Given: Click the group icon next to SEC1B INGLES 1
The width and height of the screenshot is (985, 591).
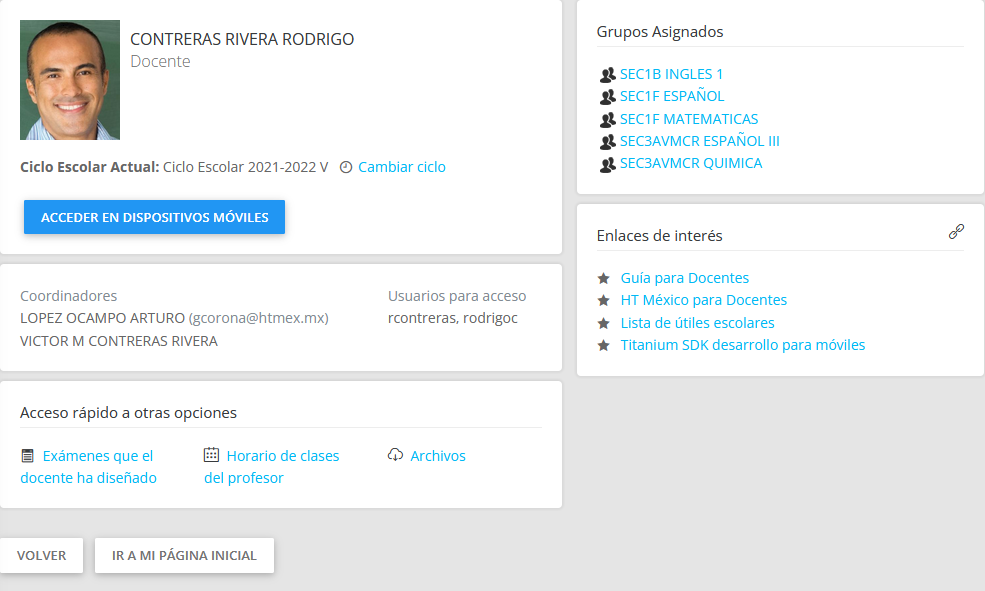Looking at the screenshot, I should 607,74.
